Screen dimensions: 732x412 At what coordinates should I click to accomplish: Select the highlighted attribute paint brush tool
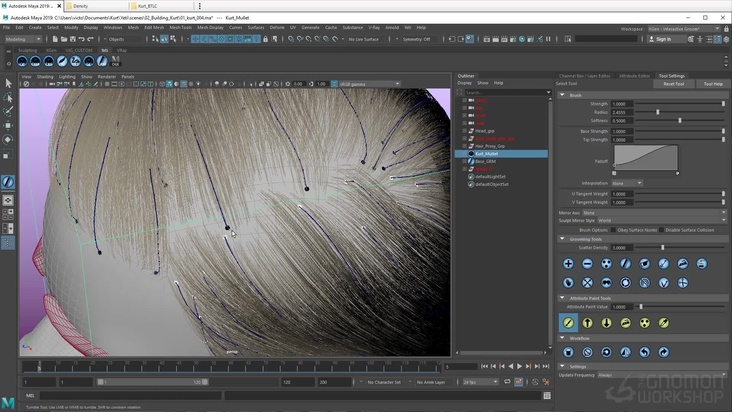click(568, 323)
